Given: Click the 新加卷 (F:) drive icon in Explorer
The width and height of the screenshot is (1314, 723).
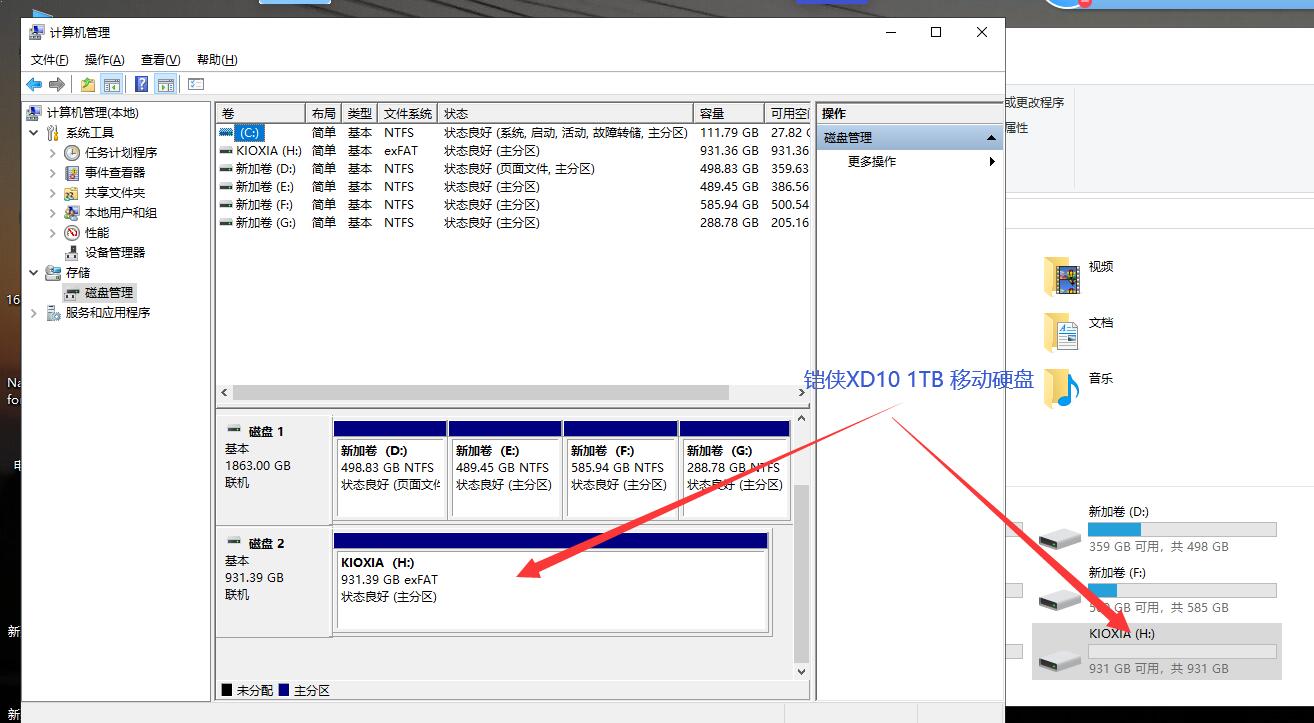Looking at the screenshot, I should click(1059, 599).
